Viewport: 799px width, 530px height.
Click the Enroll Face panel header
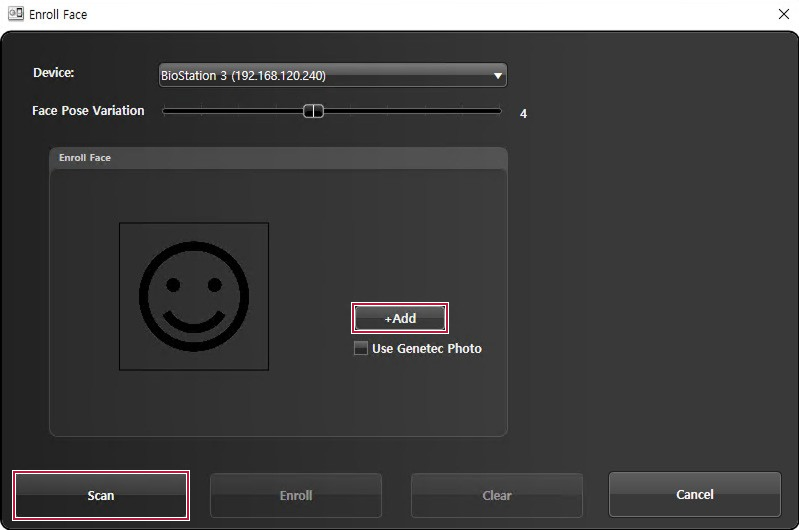coord(85,158)
